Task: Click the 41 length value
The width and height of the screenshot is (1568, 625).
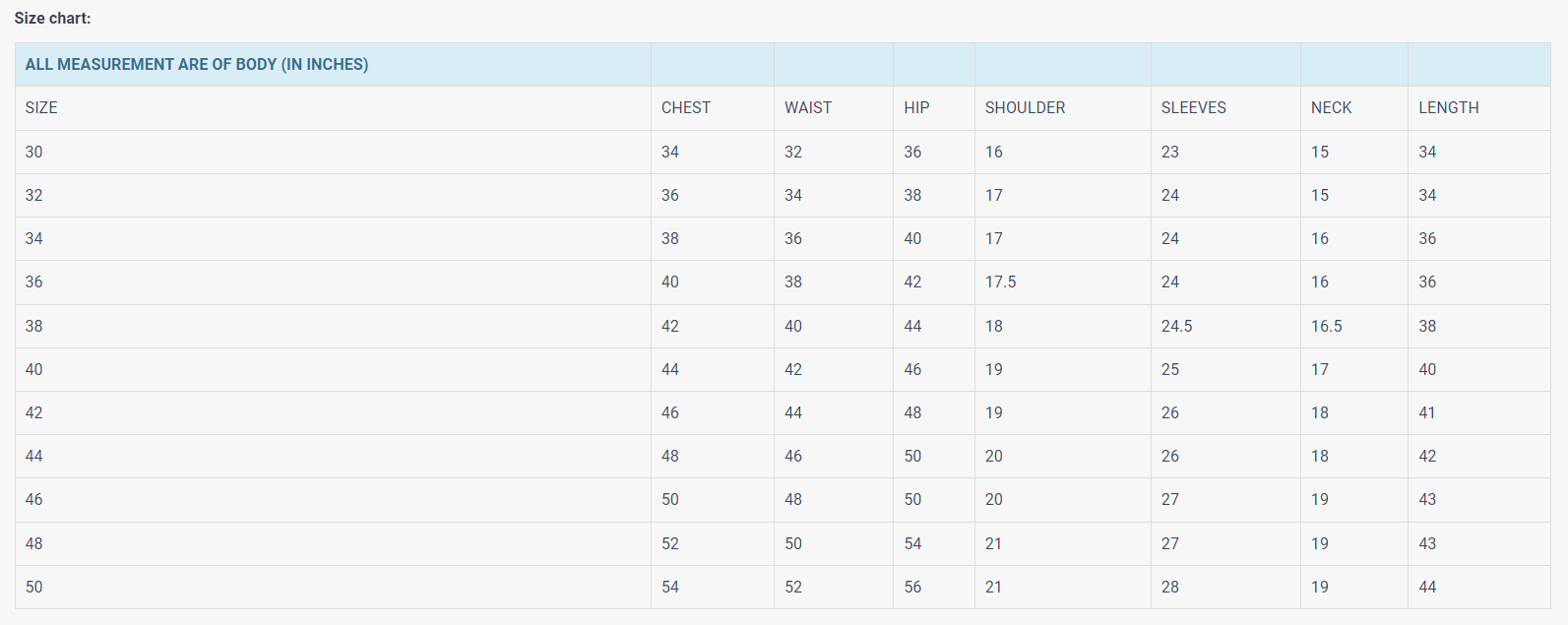Action: [1427, 413]
